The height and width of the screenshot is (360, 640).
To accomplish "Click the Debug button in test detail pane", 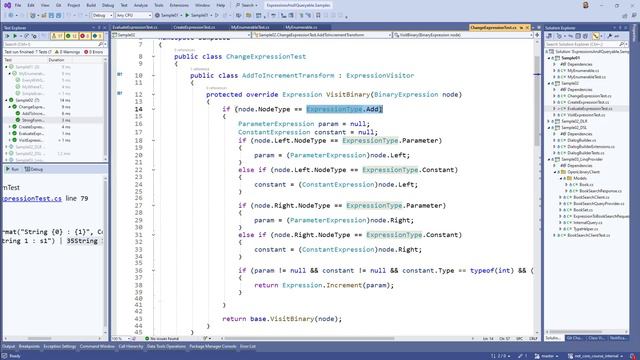I will [33, 169].
